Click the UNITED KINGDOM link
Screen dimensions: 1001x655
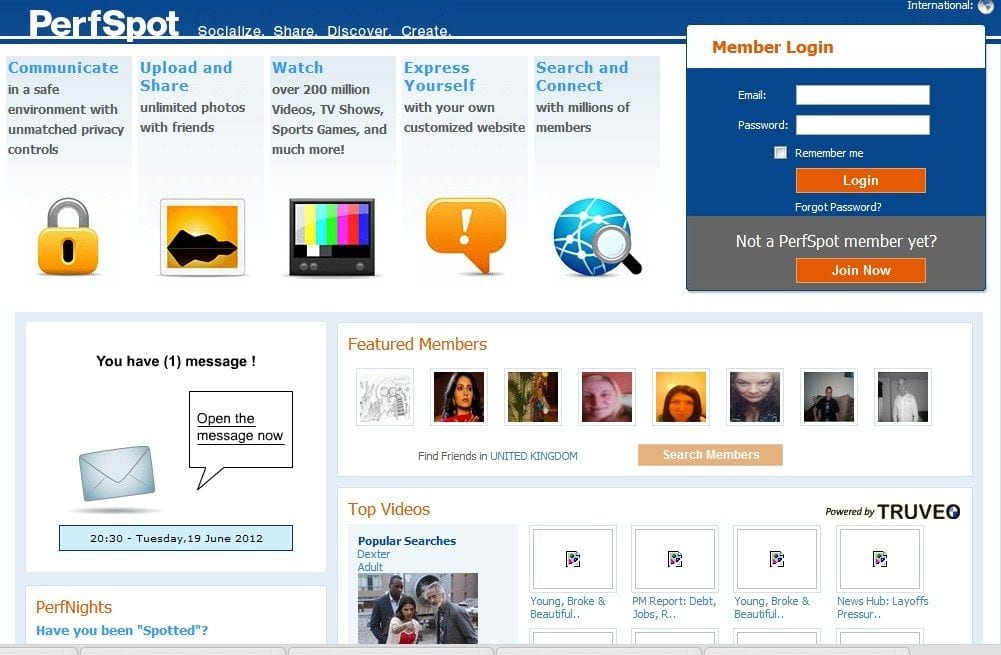(x=534, y=456)
